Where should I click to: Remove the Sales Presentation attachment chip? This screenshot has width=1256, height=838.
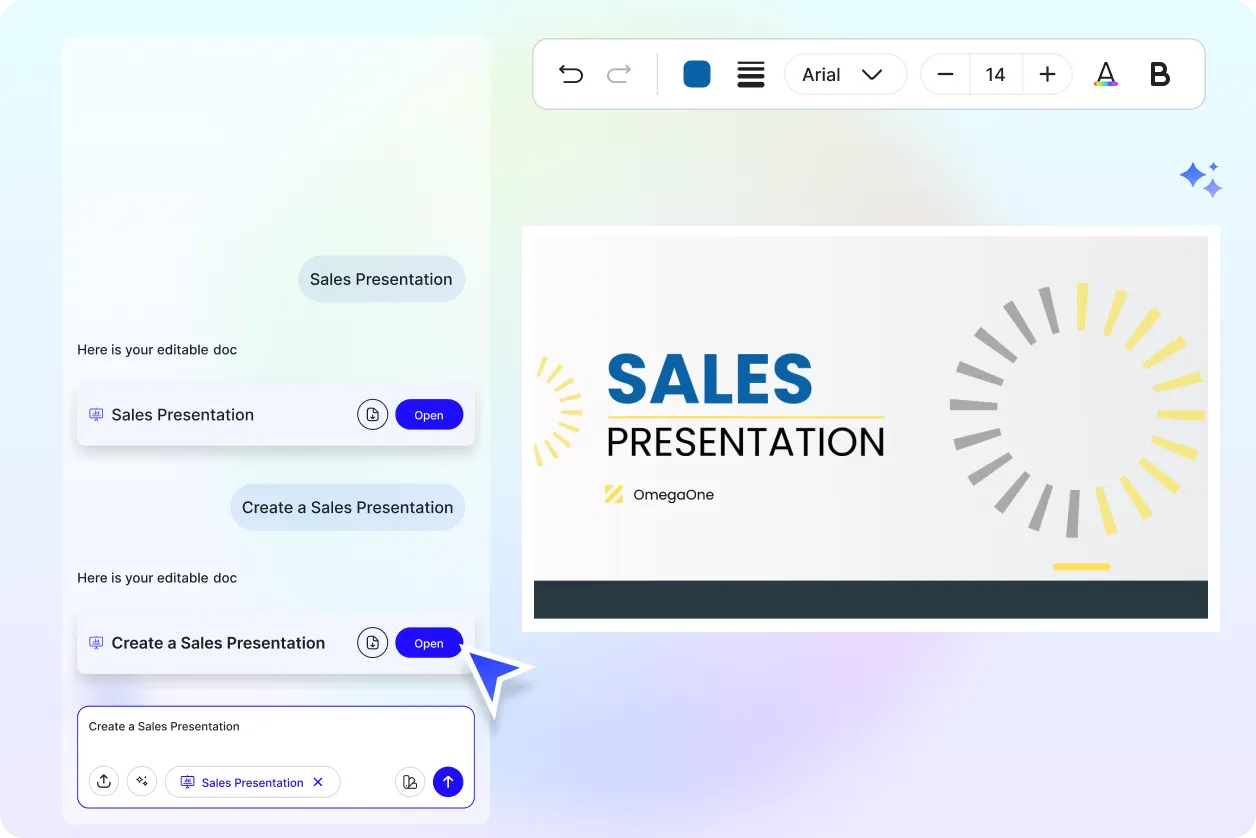click(319, 782)
